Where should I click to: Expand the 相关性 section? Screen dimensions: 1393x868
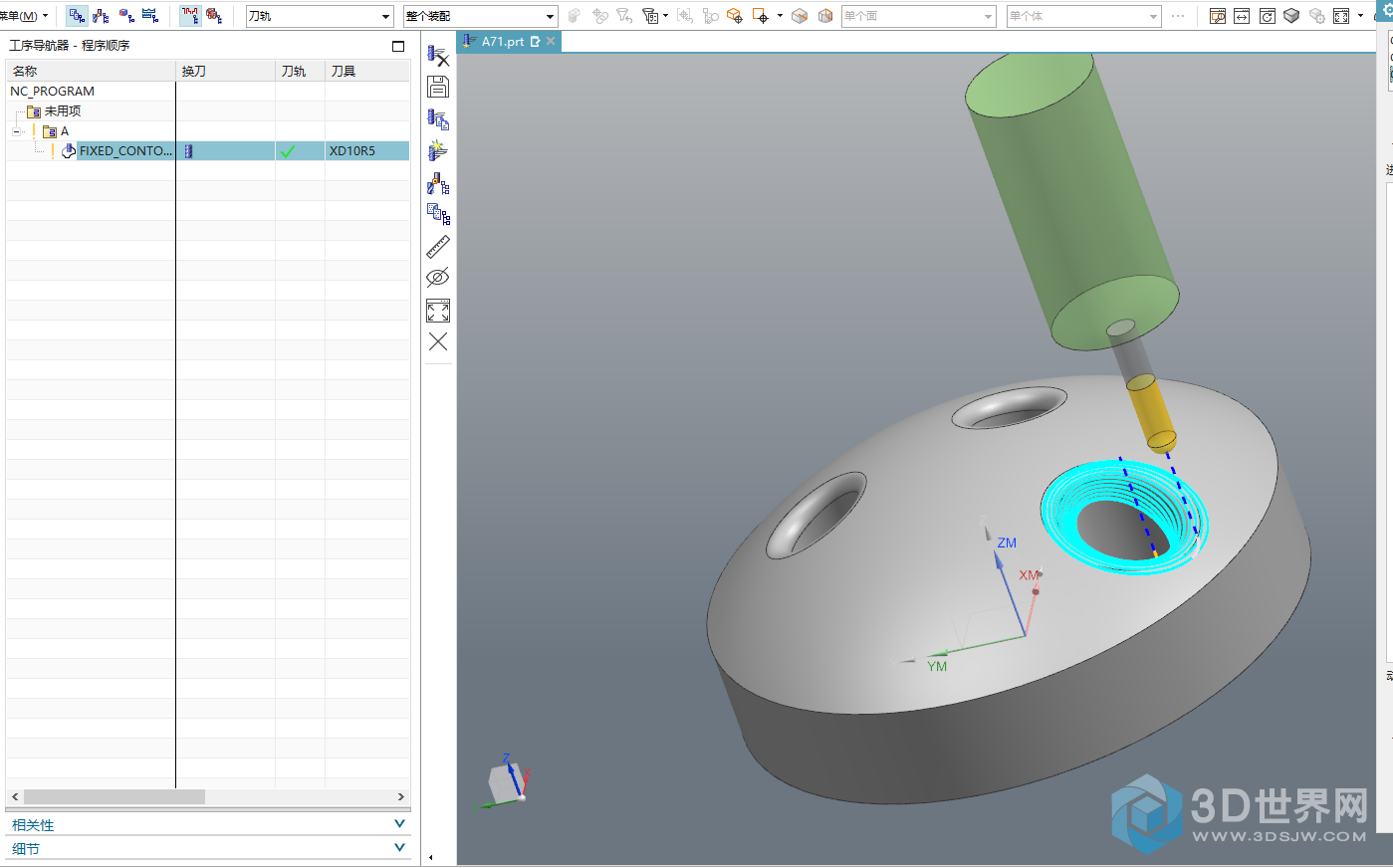pos(209,825)
